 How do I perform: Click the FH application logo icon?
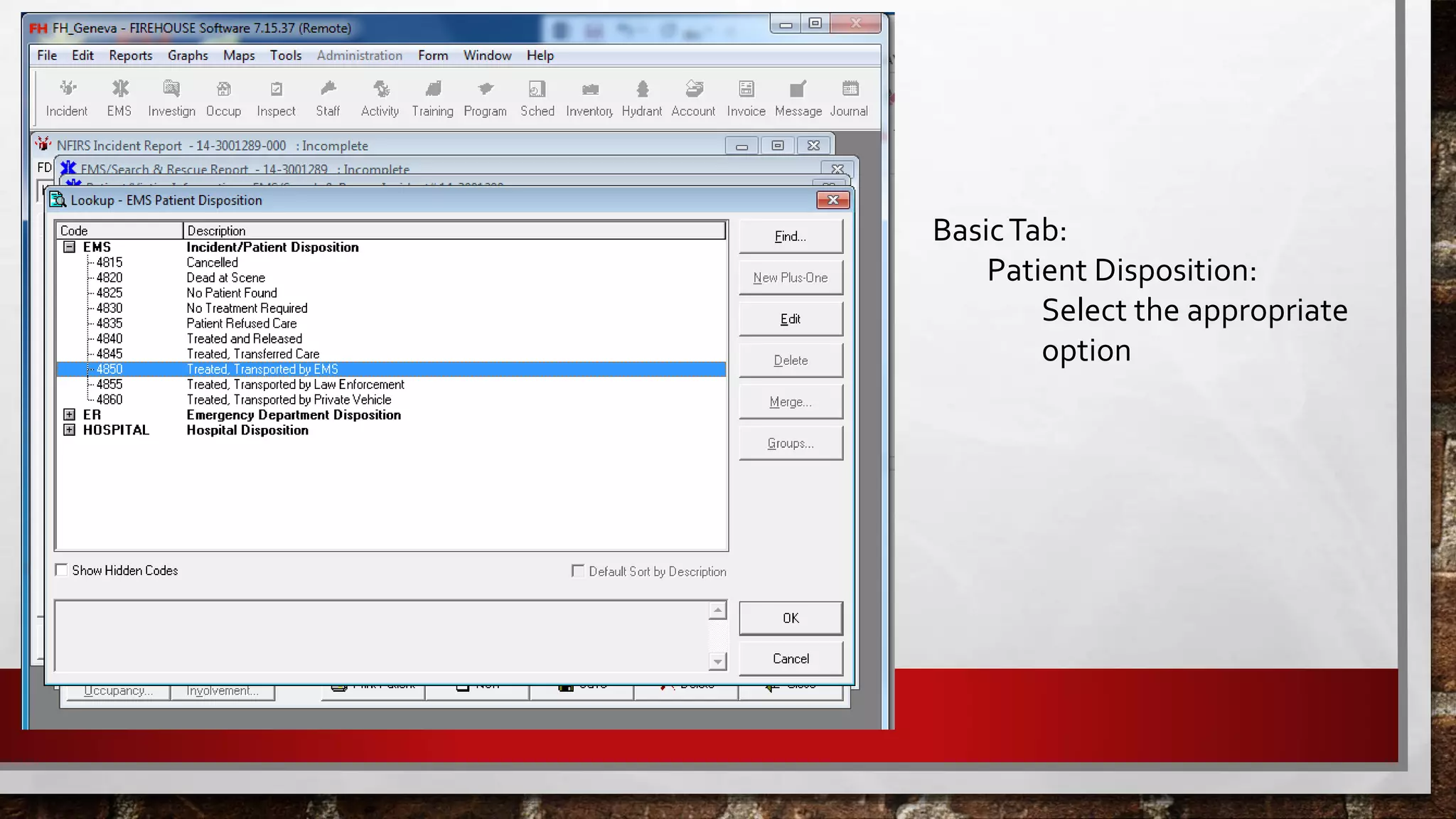(38, 28)
